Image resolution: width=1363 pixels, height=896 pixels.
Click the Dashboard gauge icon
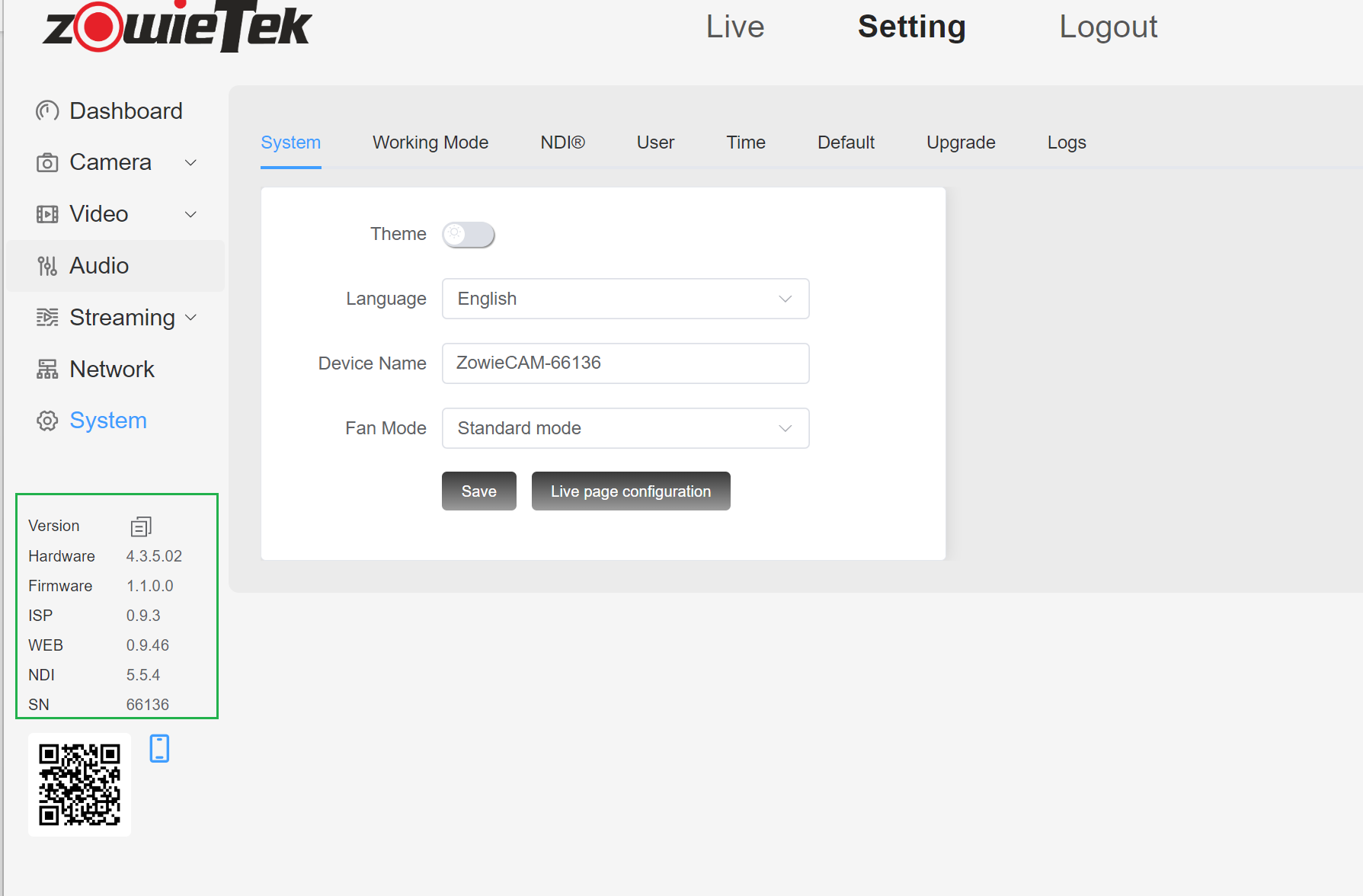click(x=47, y=111)
